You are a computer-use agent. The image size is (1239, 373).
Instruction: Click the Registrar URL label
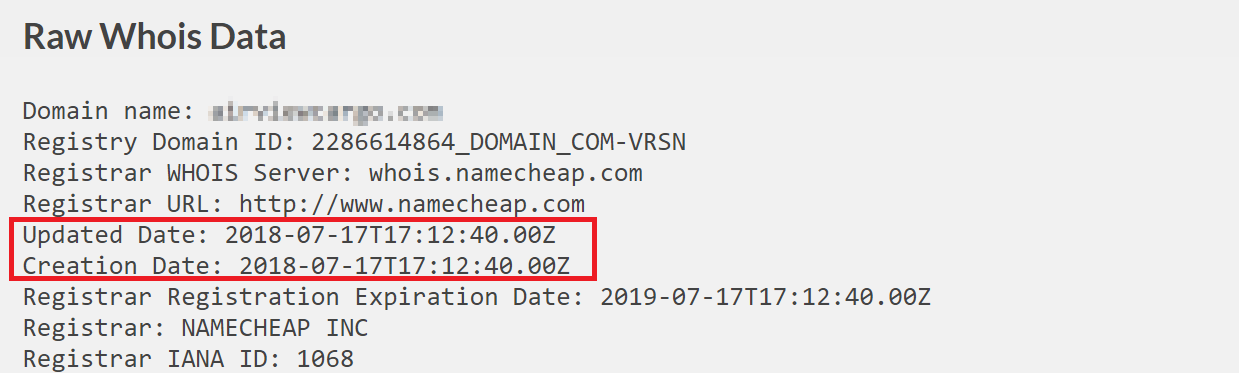(x=124, y=204)
